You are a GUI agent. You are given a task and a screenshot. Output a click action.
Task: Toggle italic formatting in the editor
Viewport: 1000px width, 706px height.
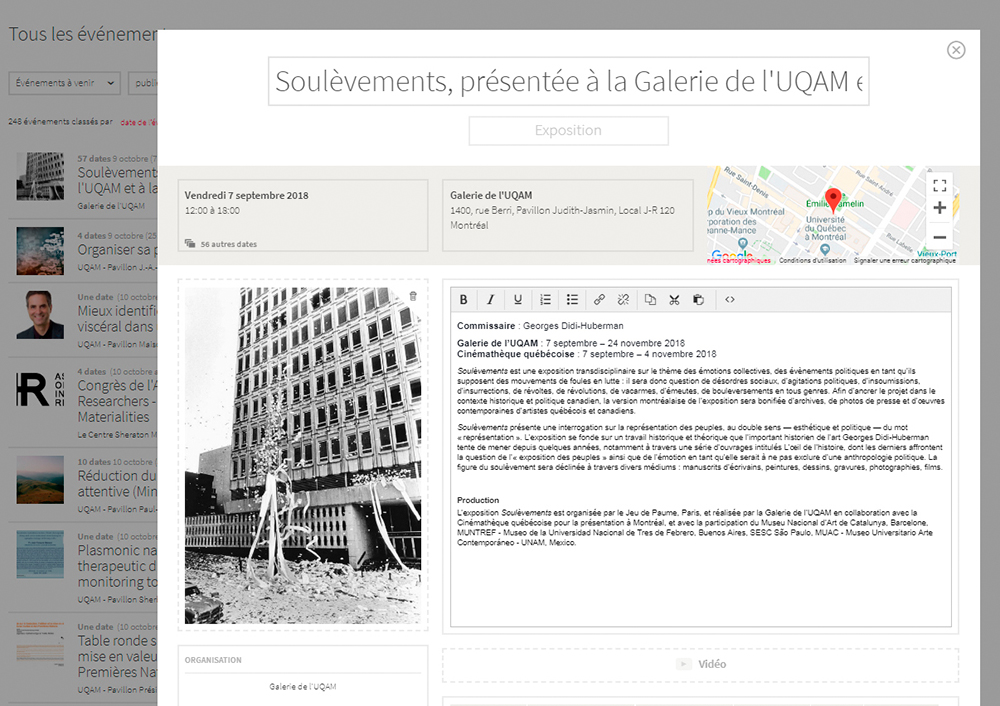tap(491, 299)
